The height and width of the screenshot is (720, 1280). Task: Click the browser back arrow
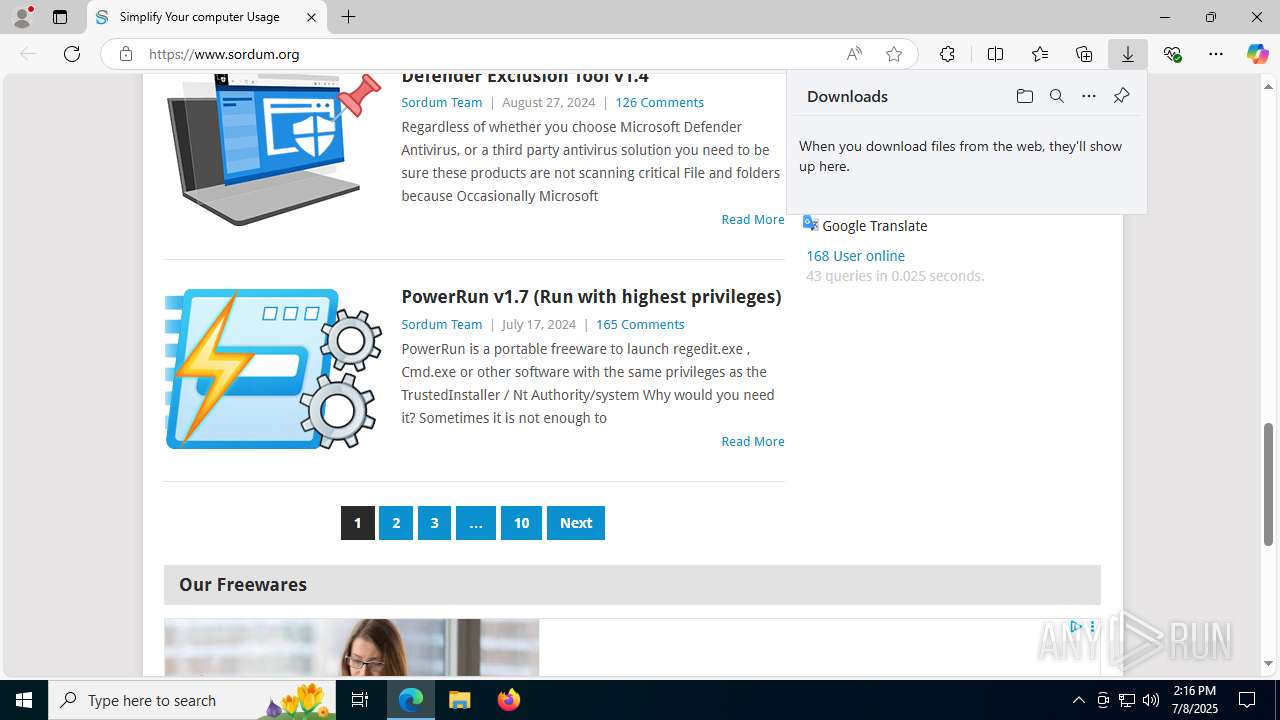(x=28, y=54)
